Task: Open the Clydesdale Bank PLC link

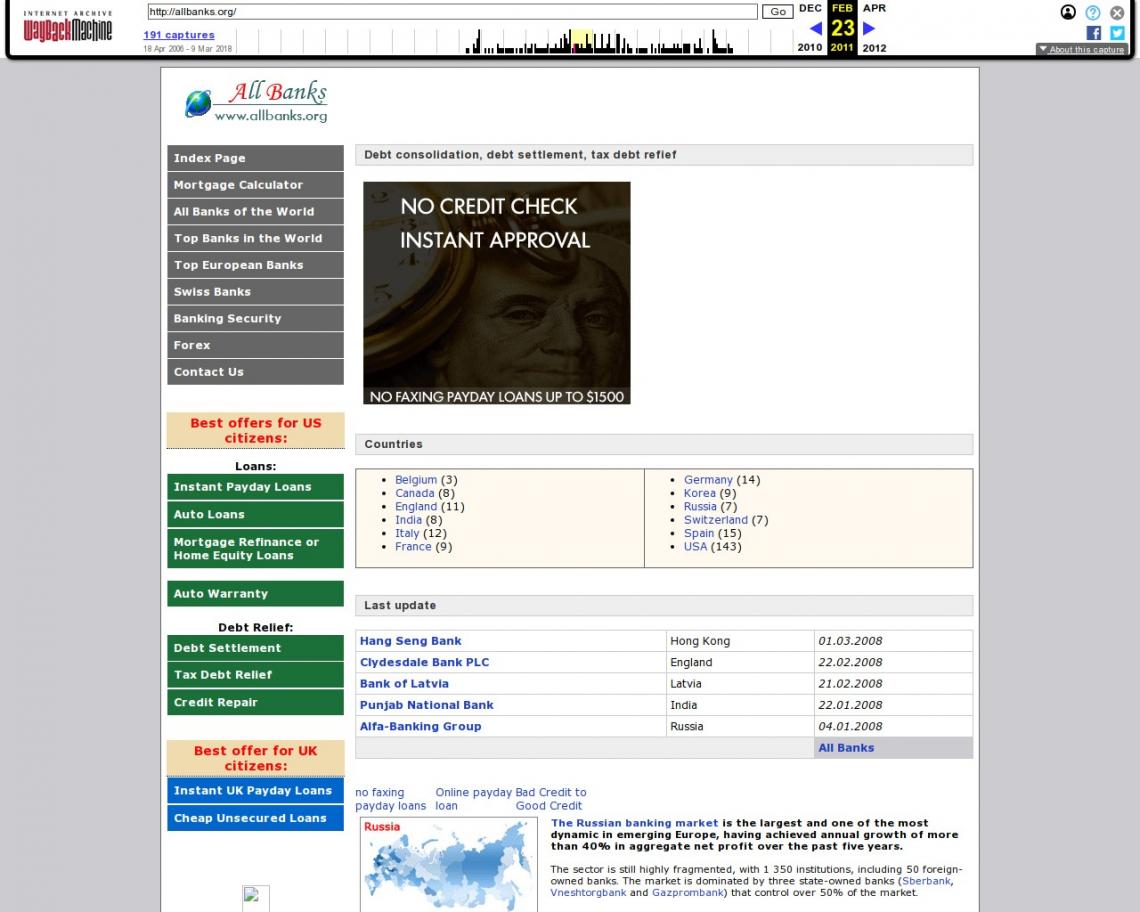Action: pyautogui.click(x=425, y=663)
